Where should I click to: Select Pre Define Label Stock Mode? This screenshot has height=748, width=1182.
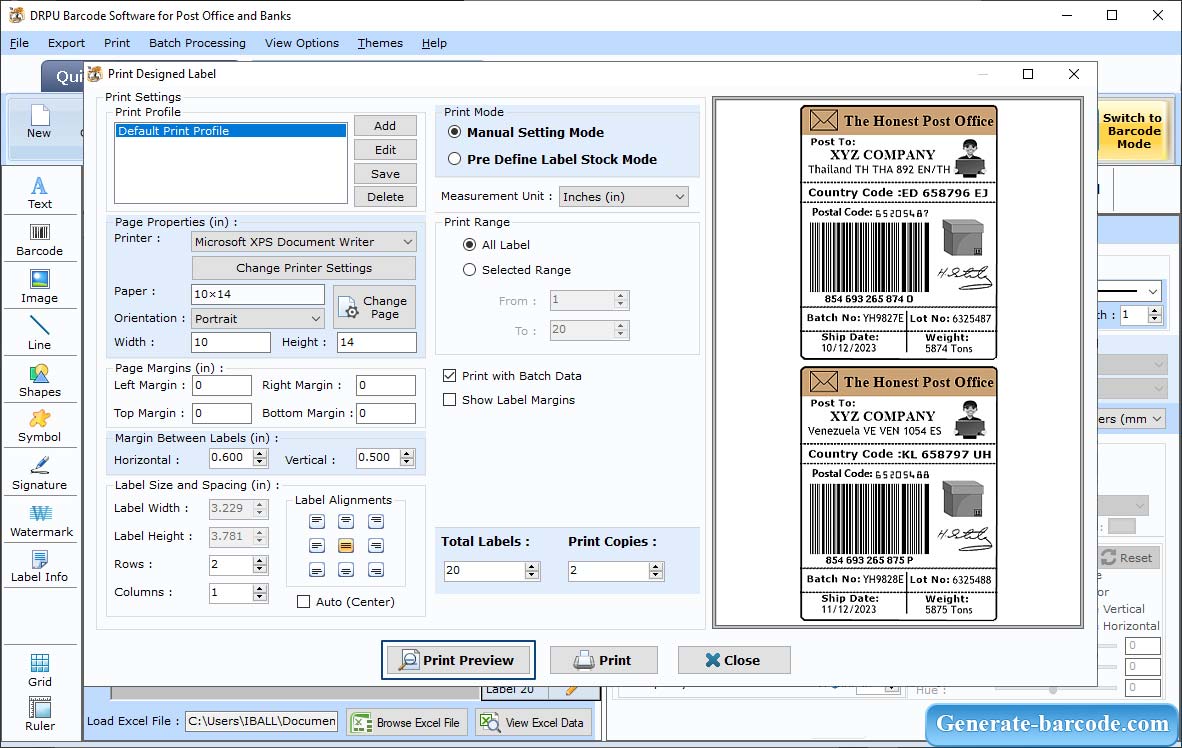click(455, 159)
